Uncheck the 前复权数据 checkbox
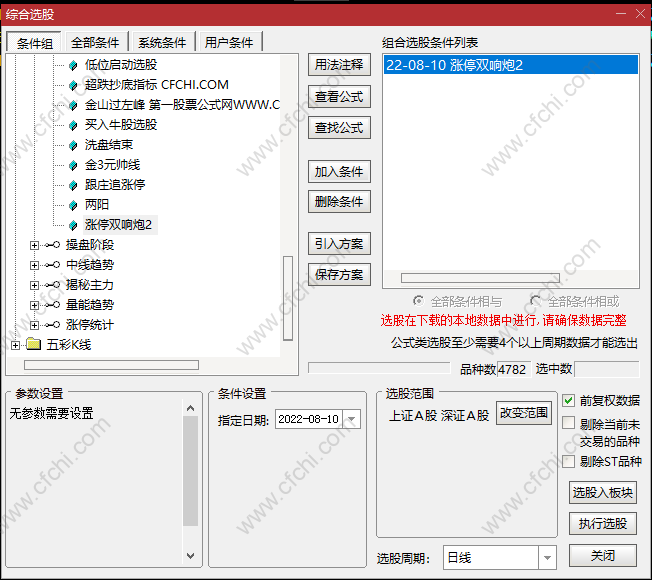The width and height of the screenshot is (652, 580). pos(568,401)
